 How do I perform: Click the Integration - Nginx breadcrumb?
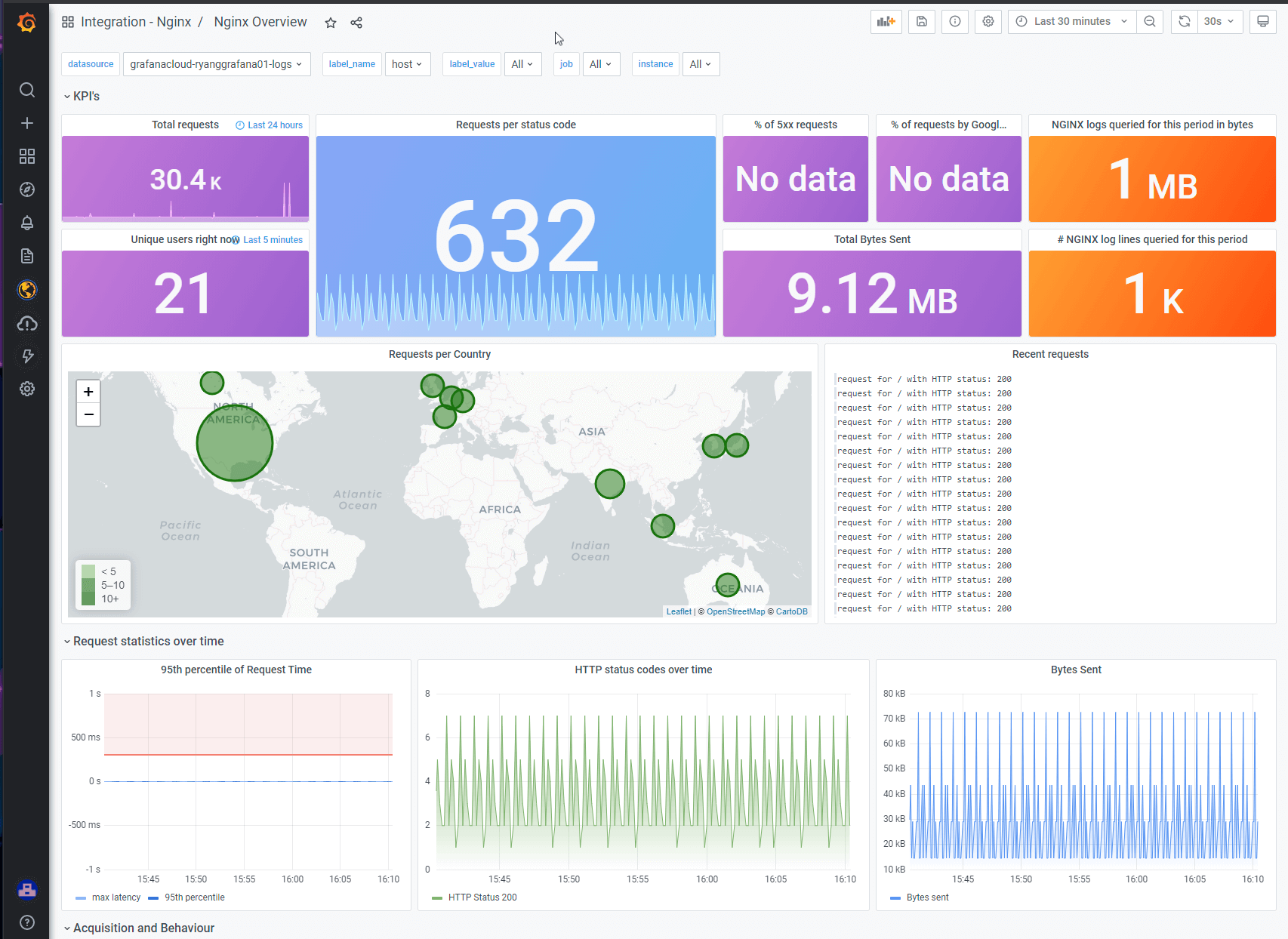136,22
